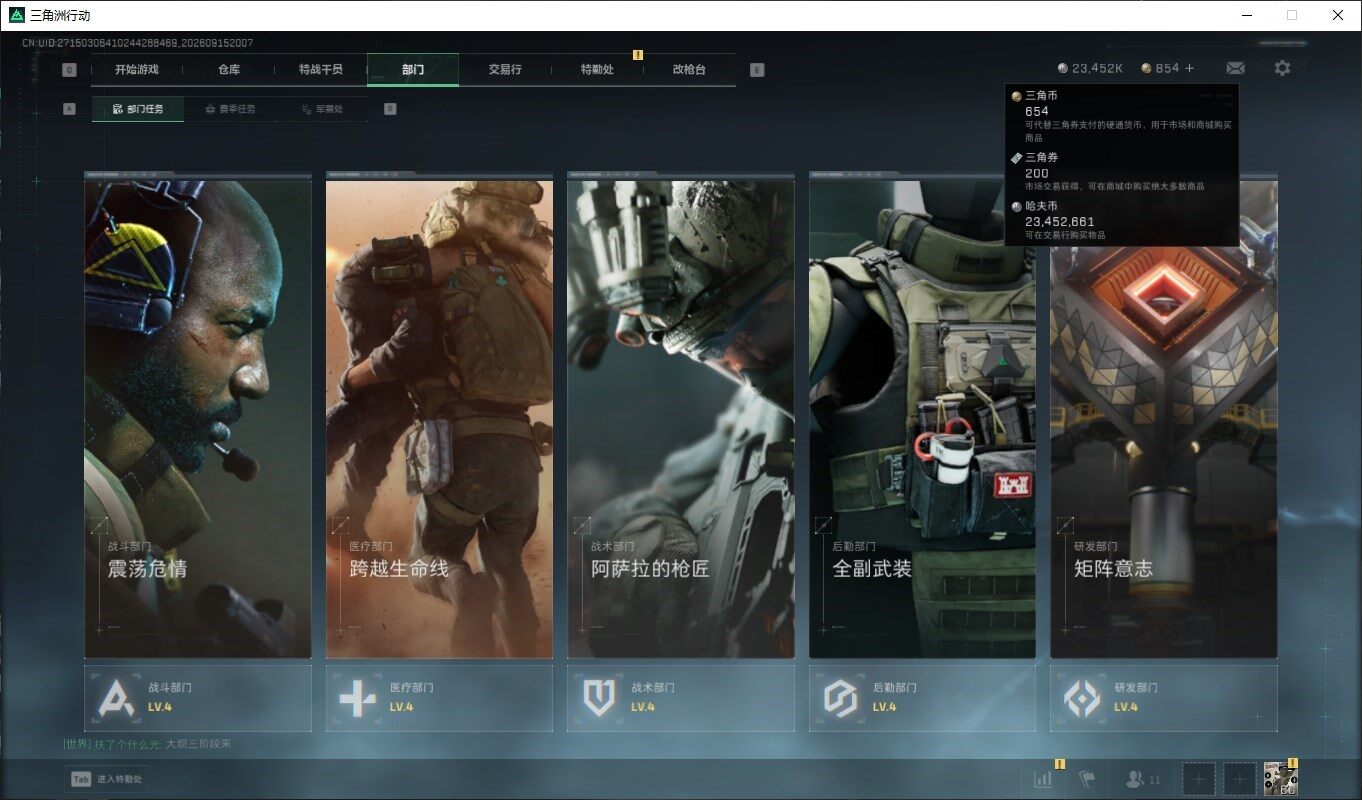Open the friends icon showing 11
Screen dimensions: 1362x800
coord(1143,779)
